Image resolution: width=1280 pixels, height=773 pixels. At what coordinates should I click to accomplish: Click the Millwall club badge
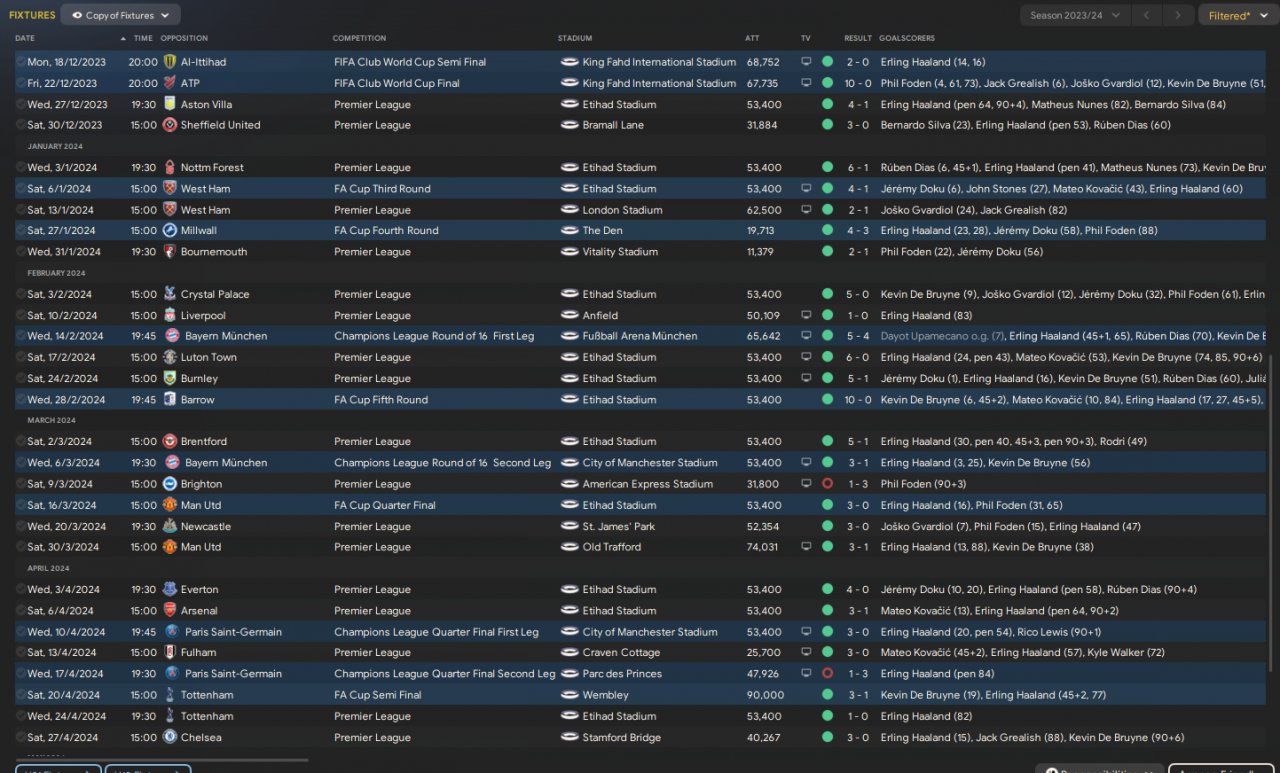pyautogui.click(x=170, y=230)
